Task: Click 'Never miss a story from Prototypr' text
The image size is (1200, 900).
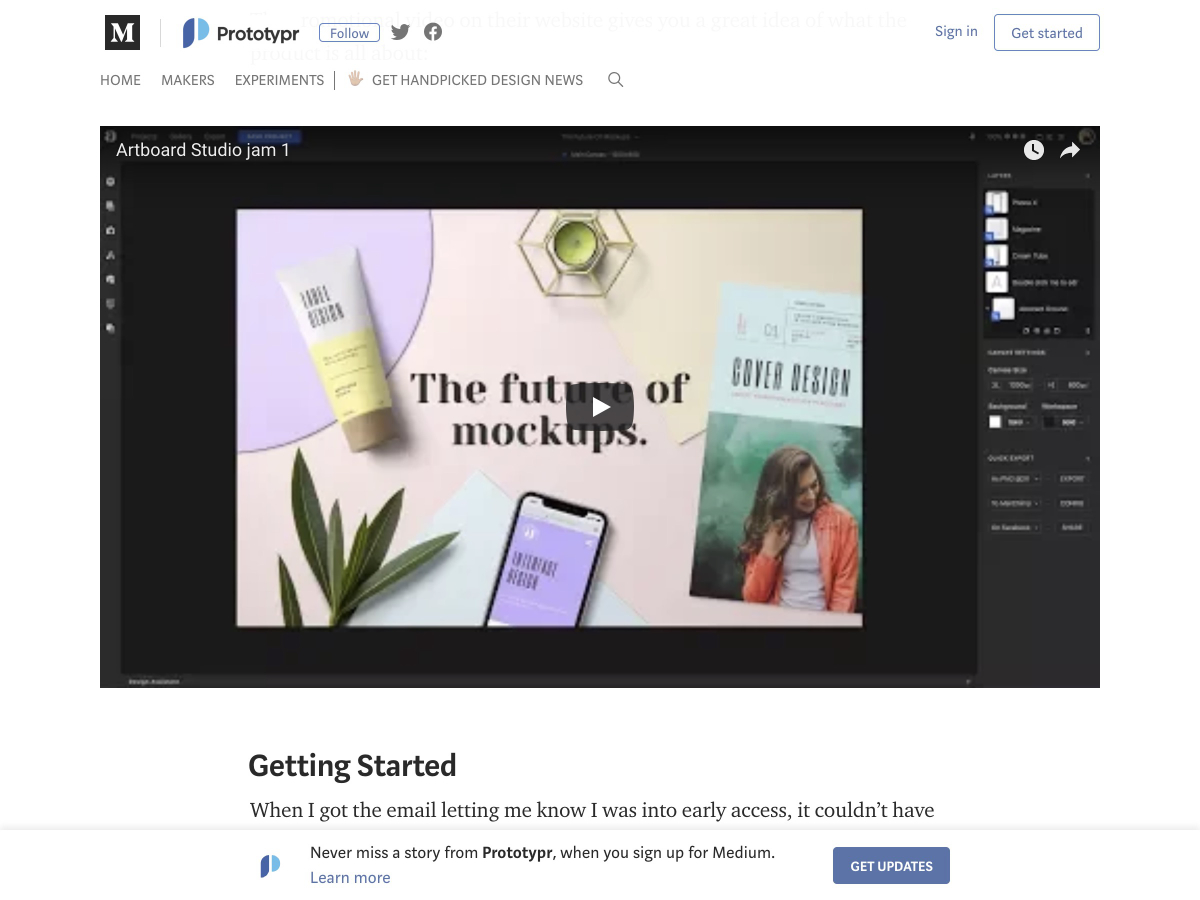Action: 542,853
